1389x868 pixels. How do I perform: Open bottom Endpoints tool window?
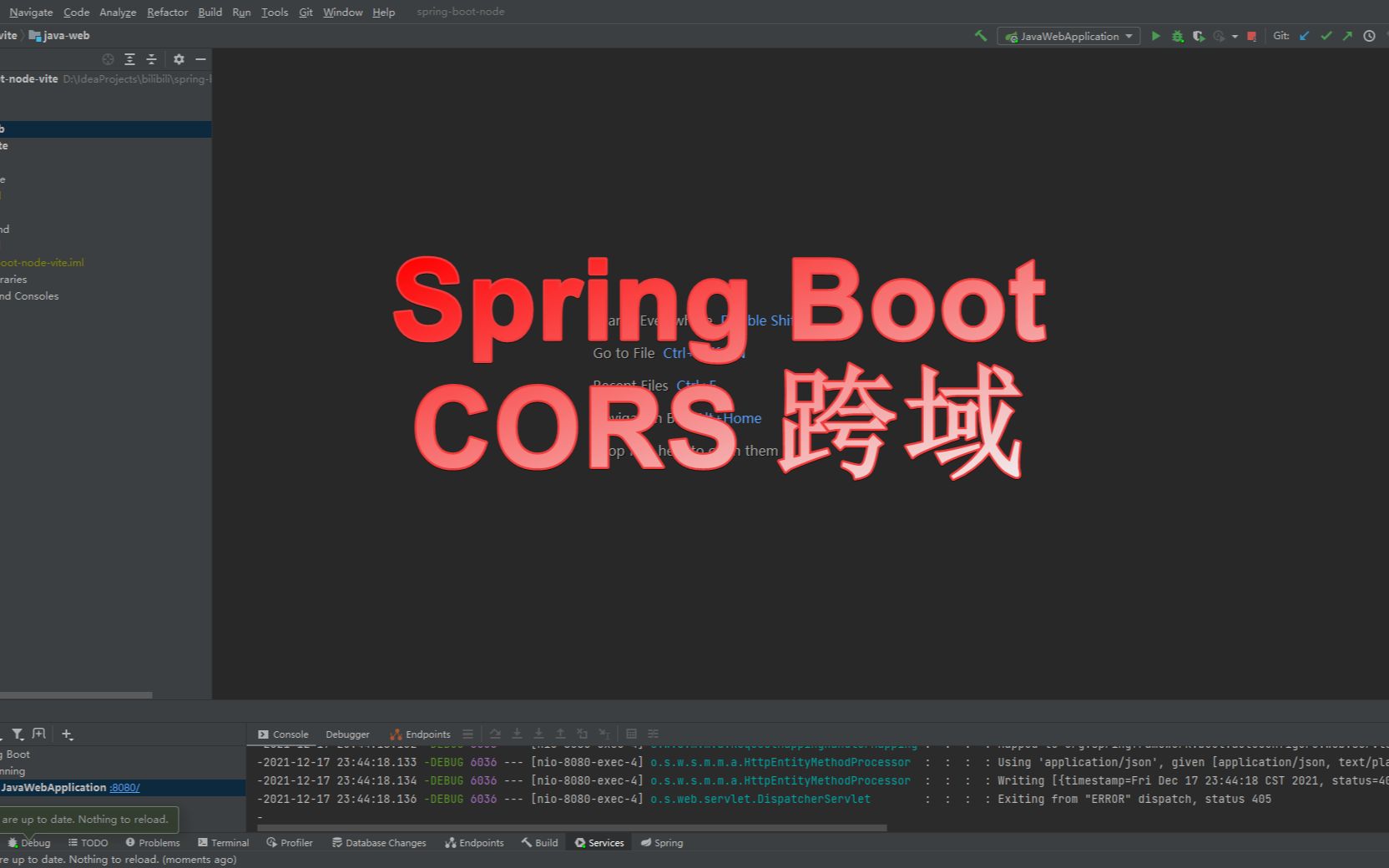click(x=474, y=843)
